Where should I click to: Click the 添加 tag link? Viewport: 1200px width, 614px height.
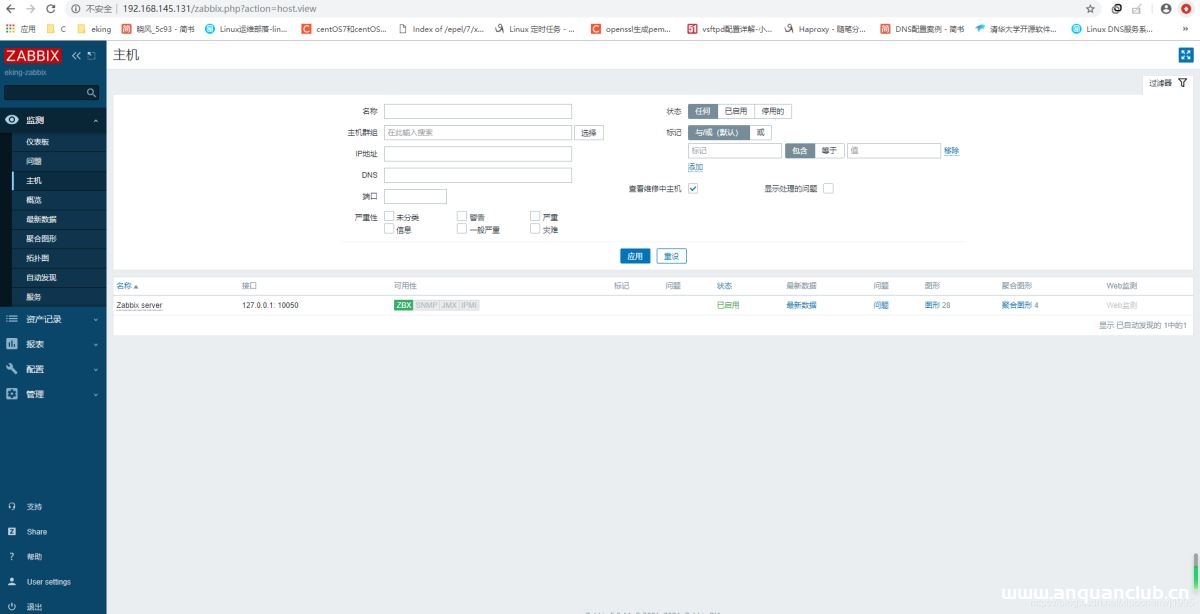pos(695,167)
